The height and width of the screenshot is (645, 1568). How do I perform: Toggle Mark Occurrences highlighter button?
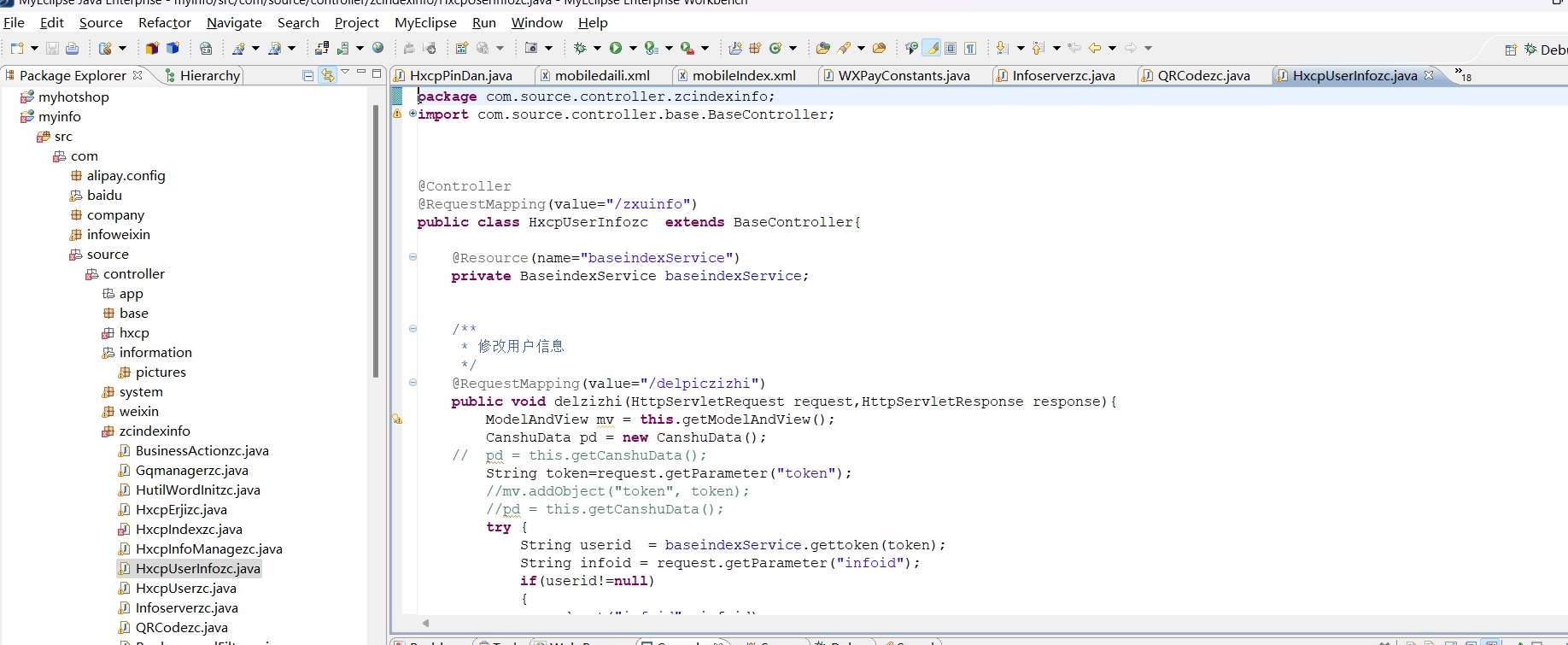tap(932, 49)
